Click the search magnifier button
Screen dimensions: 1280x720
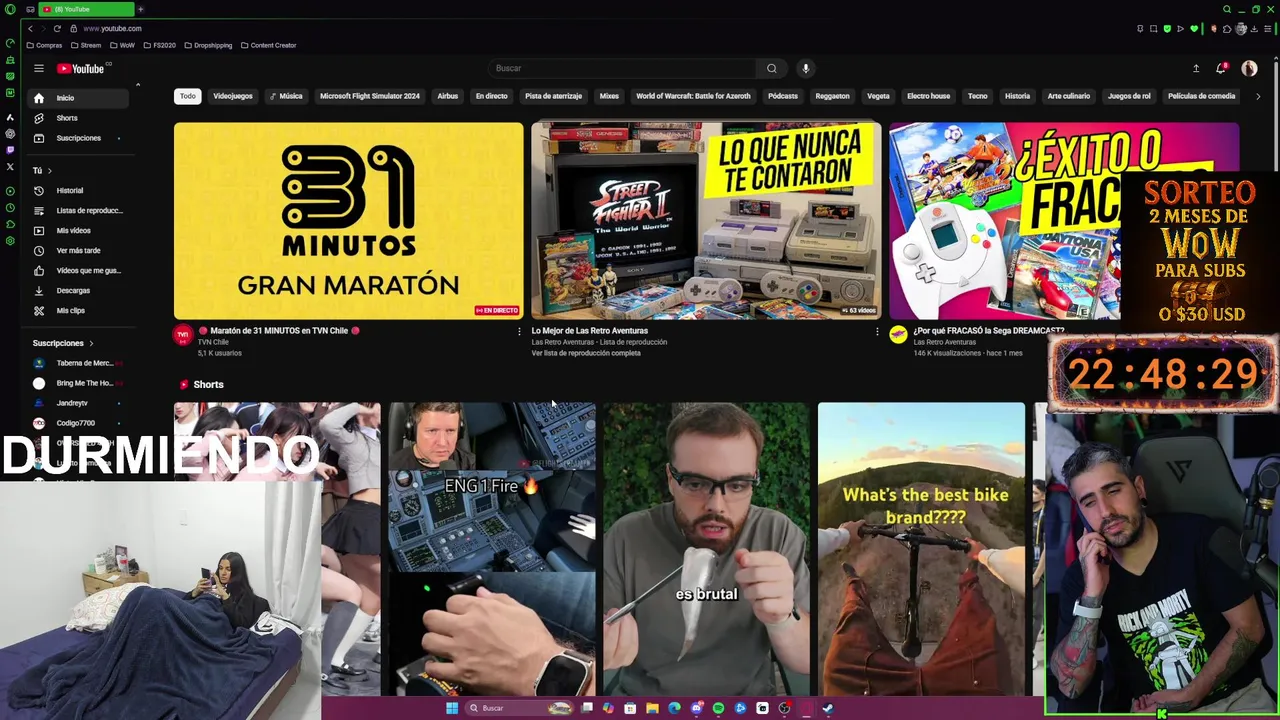coord(771,68)
